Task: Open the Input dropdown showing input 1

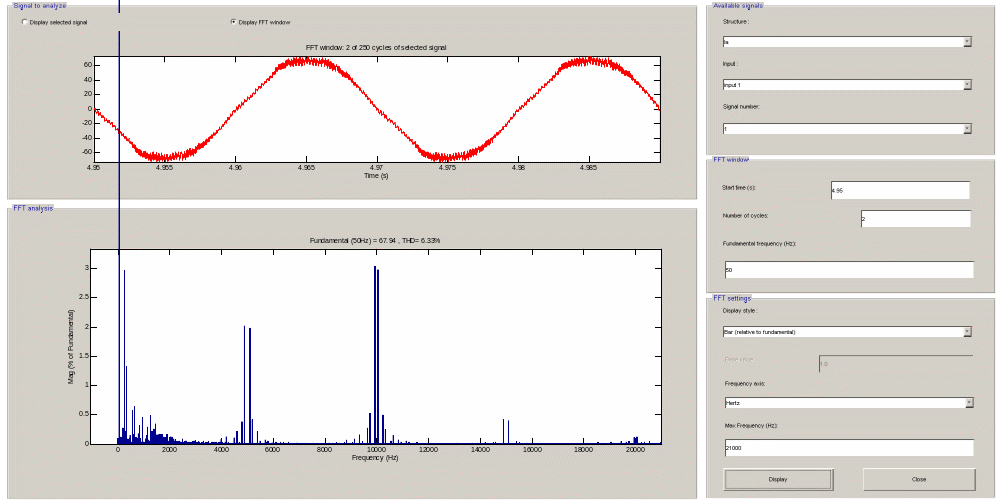Action: pyautogui.click(x=846, y=85)
